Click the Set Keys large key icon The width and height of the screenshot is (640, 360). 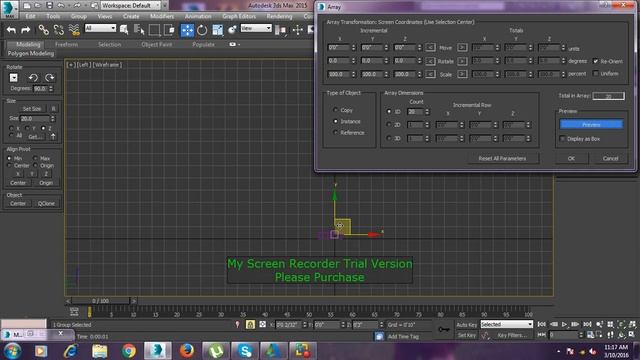coord(444,329)
